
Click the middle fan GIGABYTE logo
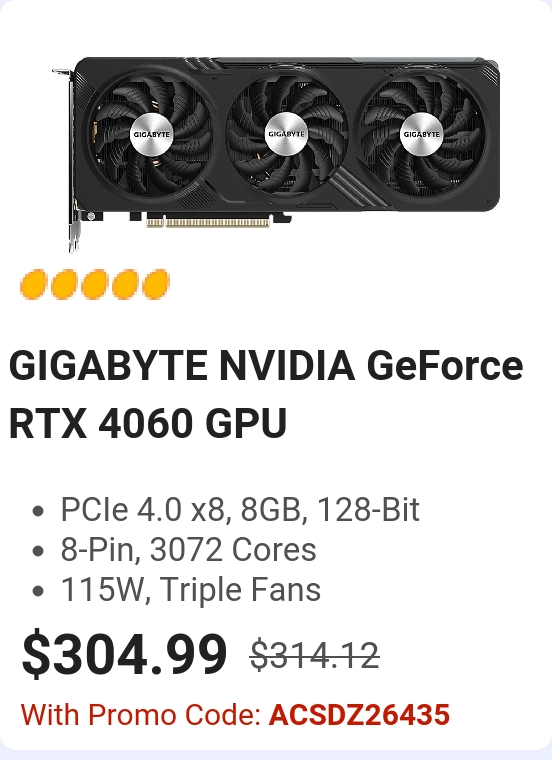286,133
